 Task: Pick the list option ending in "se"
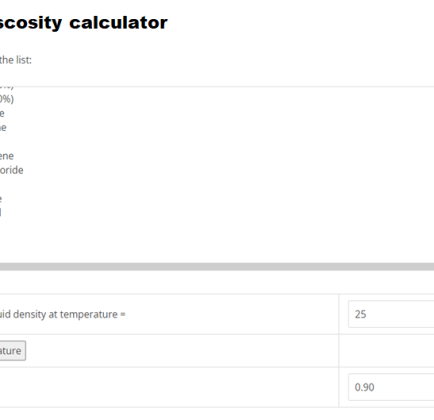pyautogui.click(x=3, y=127)
